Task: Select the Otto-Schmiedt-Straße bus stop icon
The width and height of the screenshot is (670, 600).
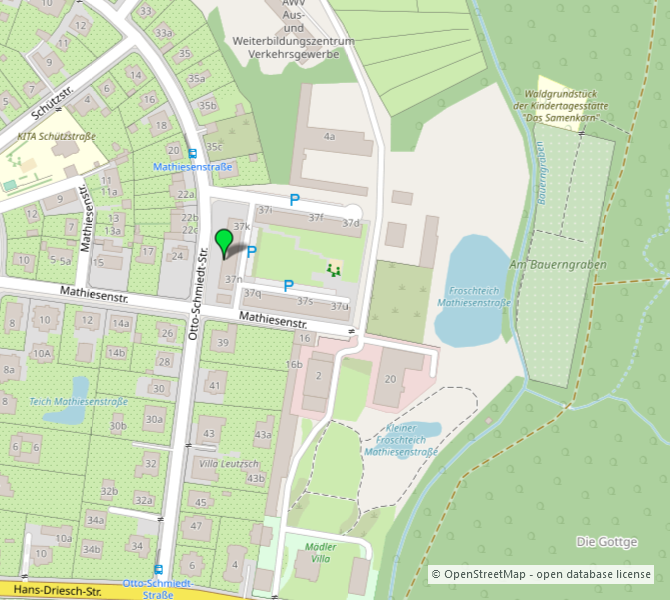Action: [159, 569]
